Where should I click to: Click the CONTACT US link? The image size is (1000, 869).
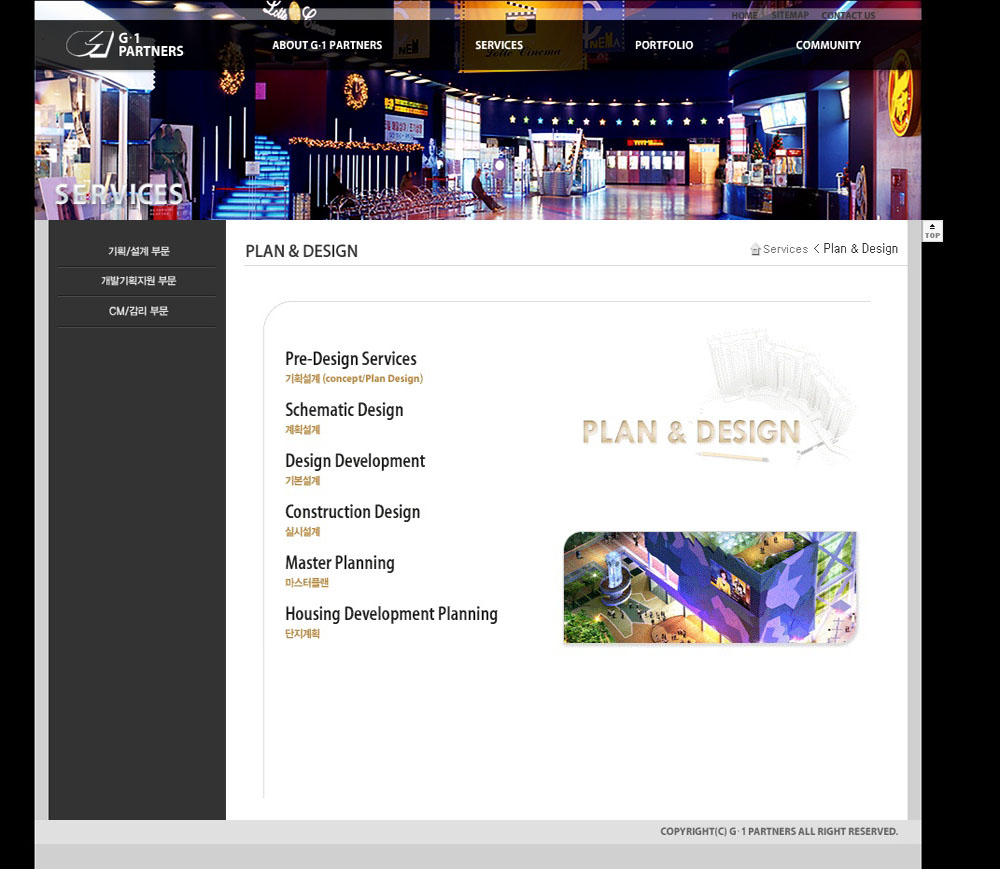[848, 16]
